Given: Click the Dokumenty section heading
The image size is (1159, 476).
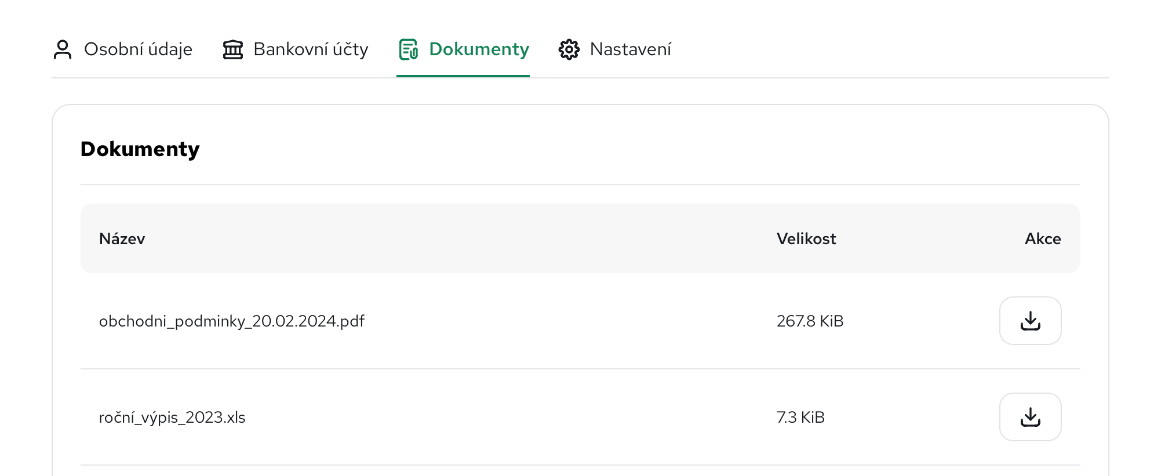Looking at the screenshot, I should [140, 149].
